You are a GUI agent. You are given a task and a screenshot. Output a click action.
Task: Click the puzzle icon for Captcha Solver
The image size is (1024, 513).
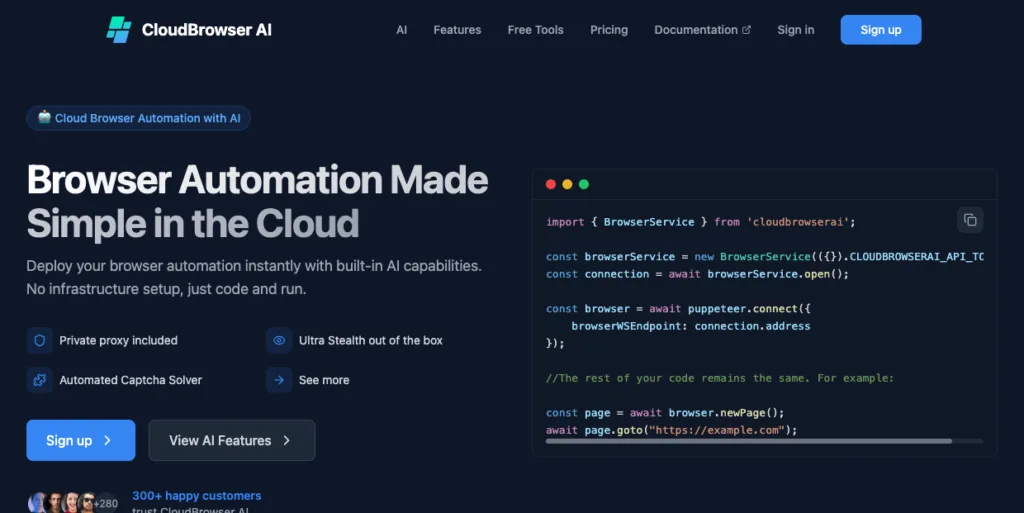click(39, 380)
